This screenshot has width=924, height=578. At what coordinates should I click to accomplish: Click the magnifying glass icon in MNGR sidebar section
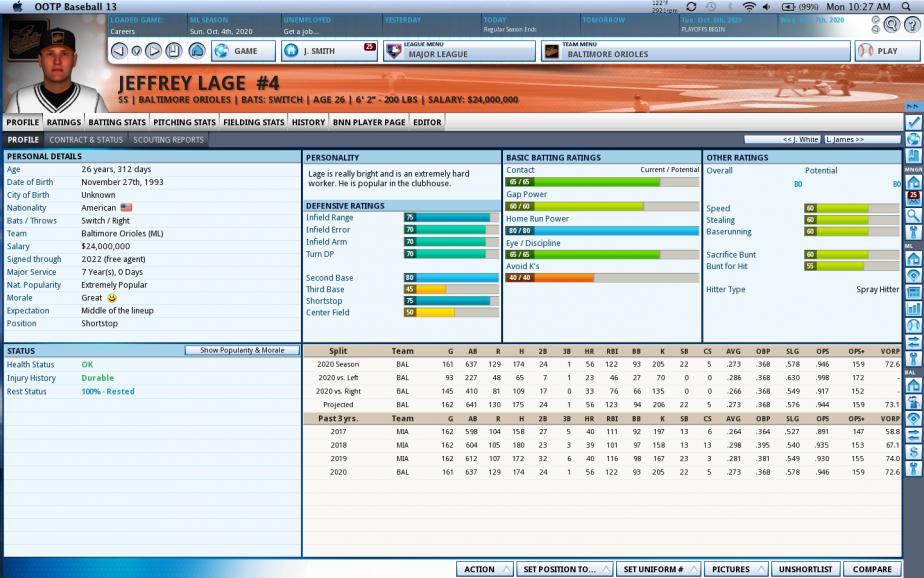point(913,215)
